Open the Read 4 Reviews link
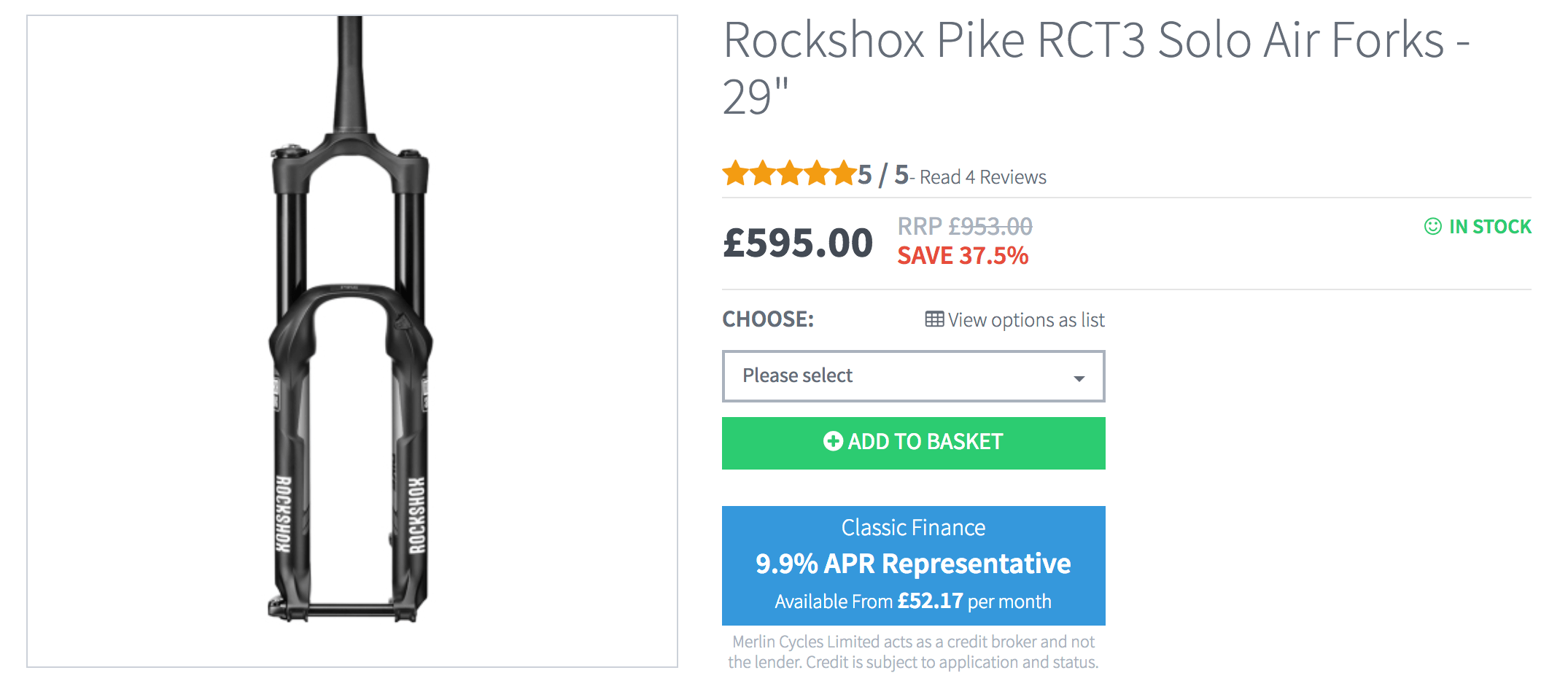Viewport: 1568px width, 681px height. point(982,177)
